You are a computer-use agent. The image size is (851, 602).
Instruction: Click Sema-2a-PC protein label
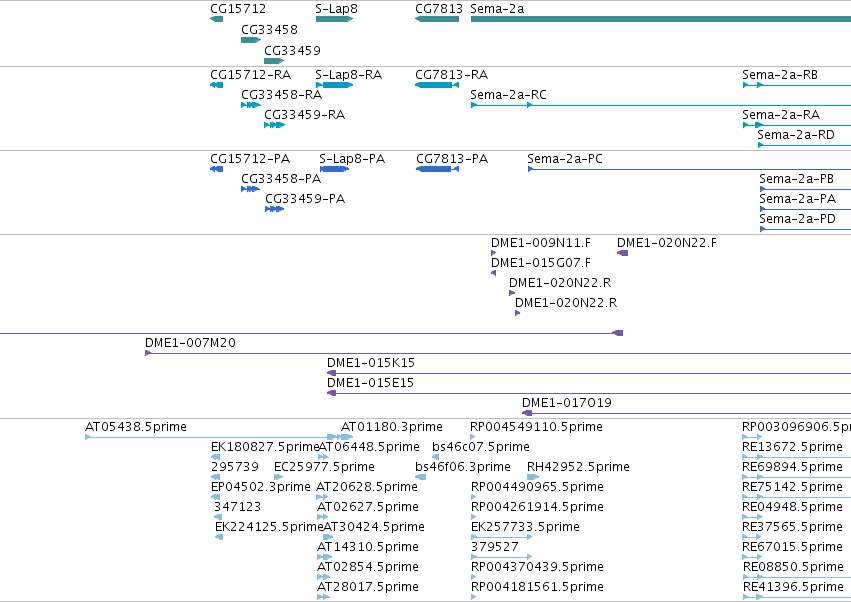coord(564,159)
